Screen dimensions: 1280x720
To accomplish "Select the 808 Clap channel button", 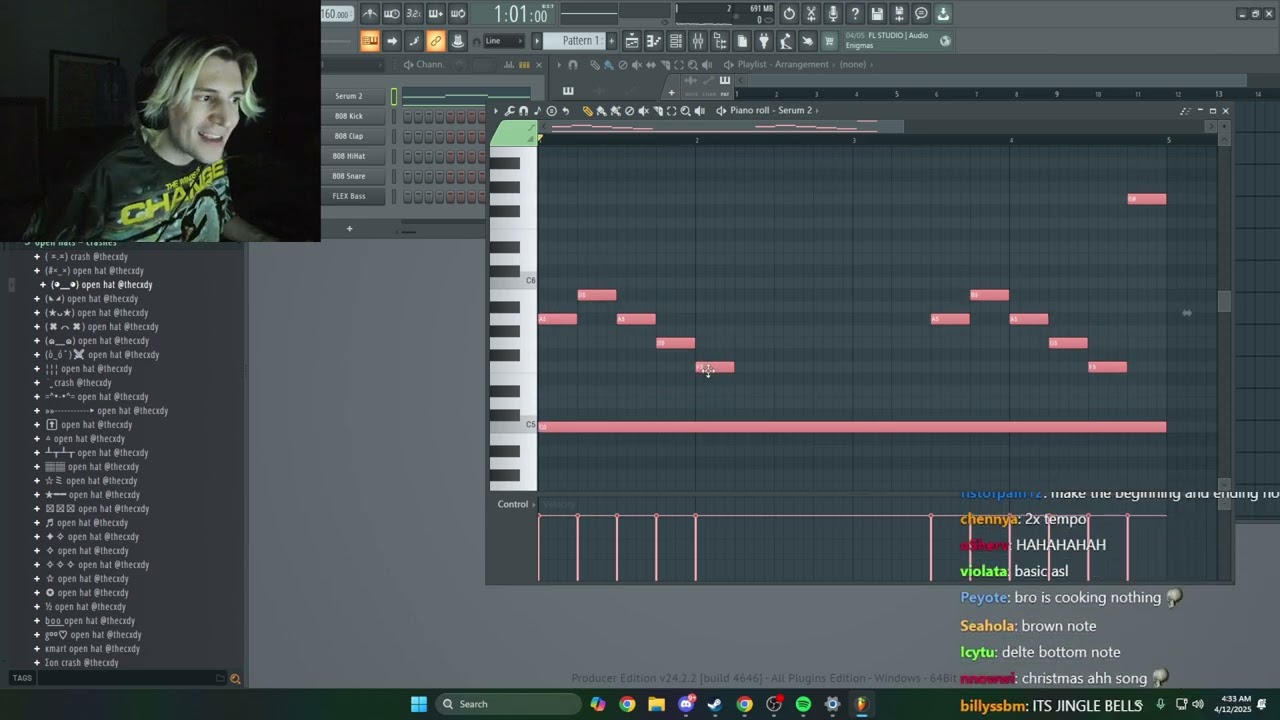I will (x=349, y=136).
